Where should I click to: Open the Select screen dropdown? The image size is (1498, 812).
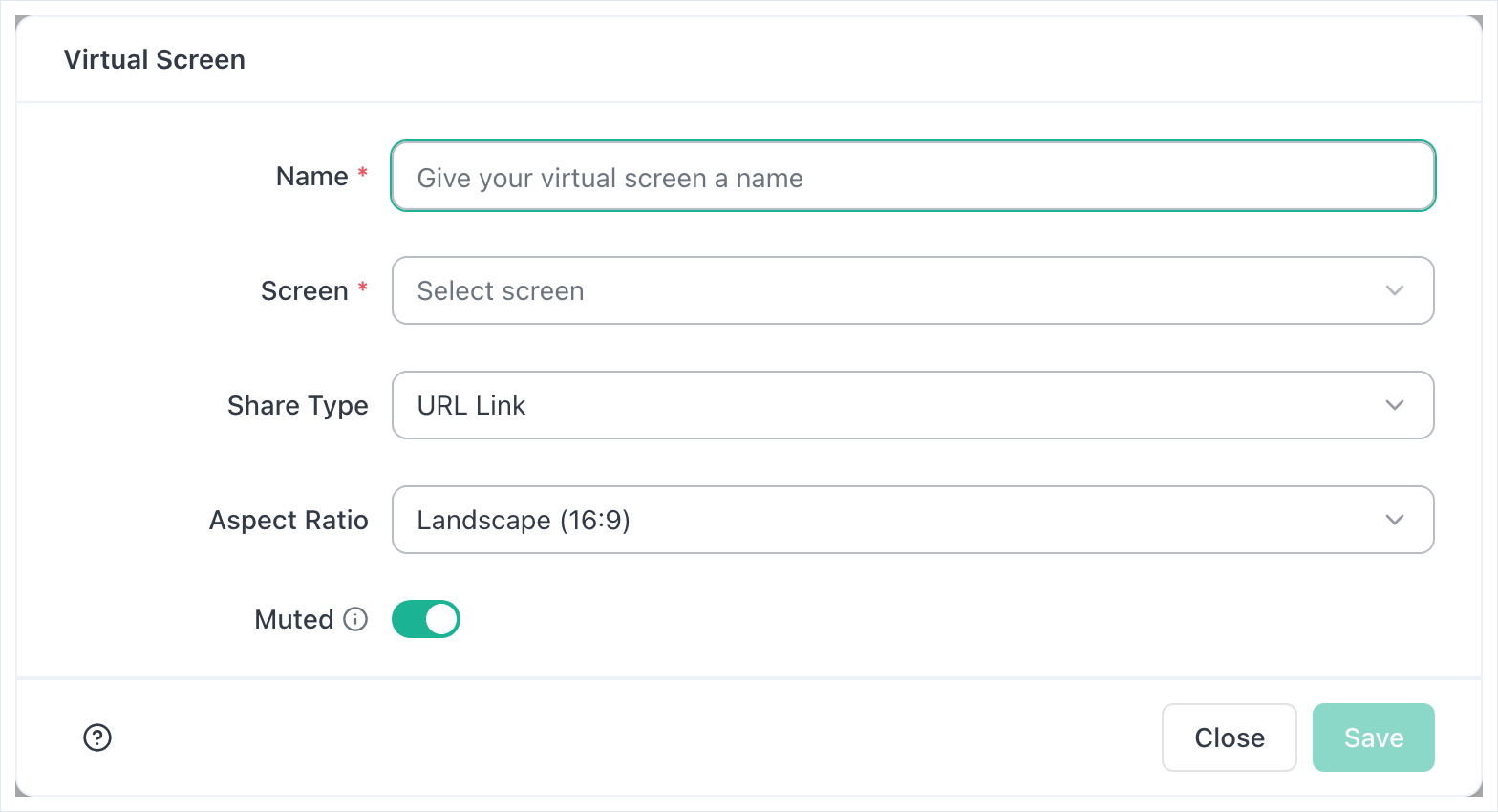913,290
